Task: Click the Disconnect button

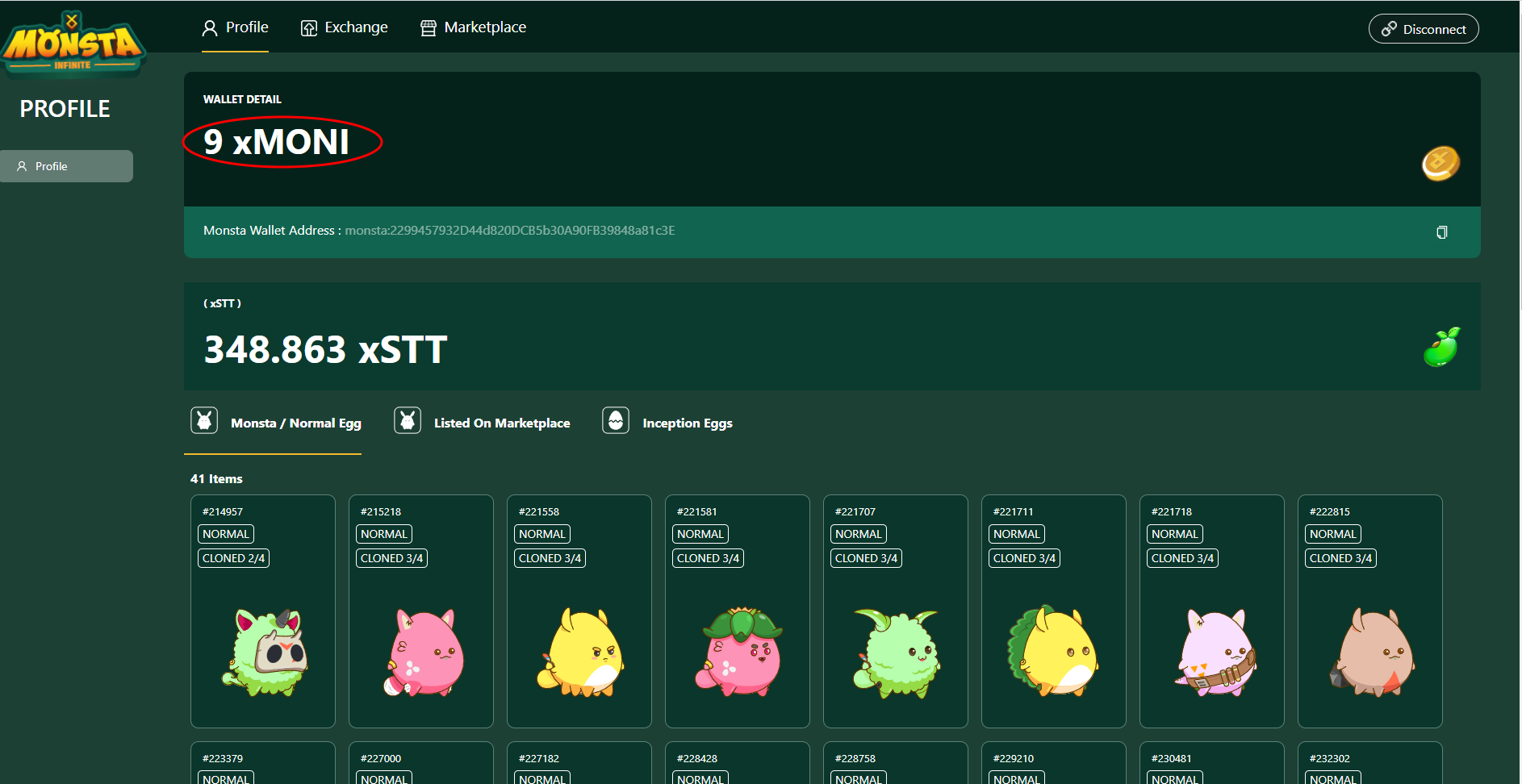Action: (x=1424, y=29)
